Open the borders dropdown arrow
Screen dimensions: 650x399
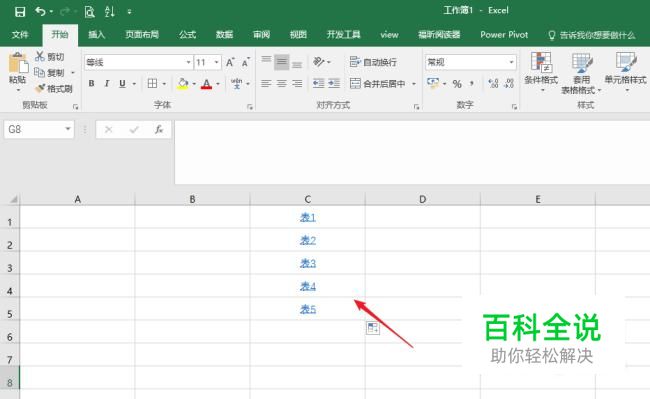[164, 84]
